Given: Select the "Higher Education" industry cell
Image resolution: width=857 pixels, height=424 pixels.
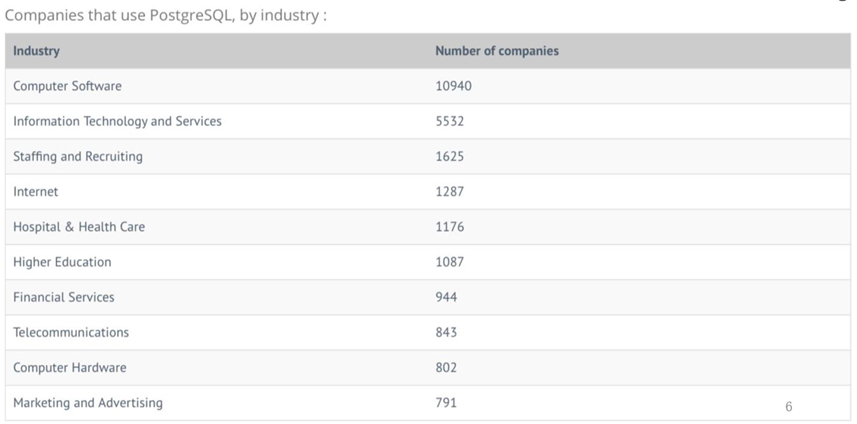Looking at the screenshot, I should [62, 262].
